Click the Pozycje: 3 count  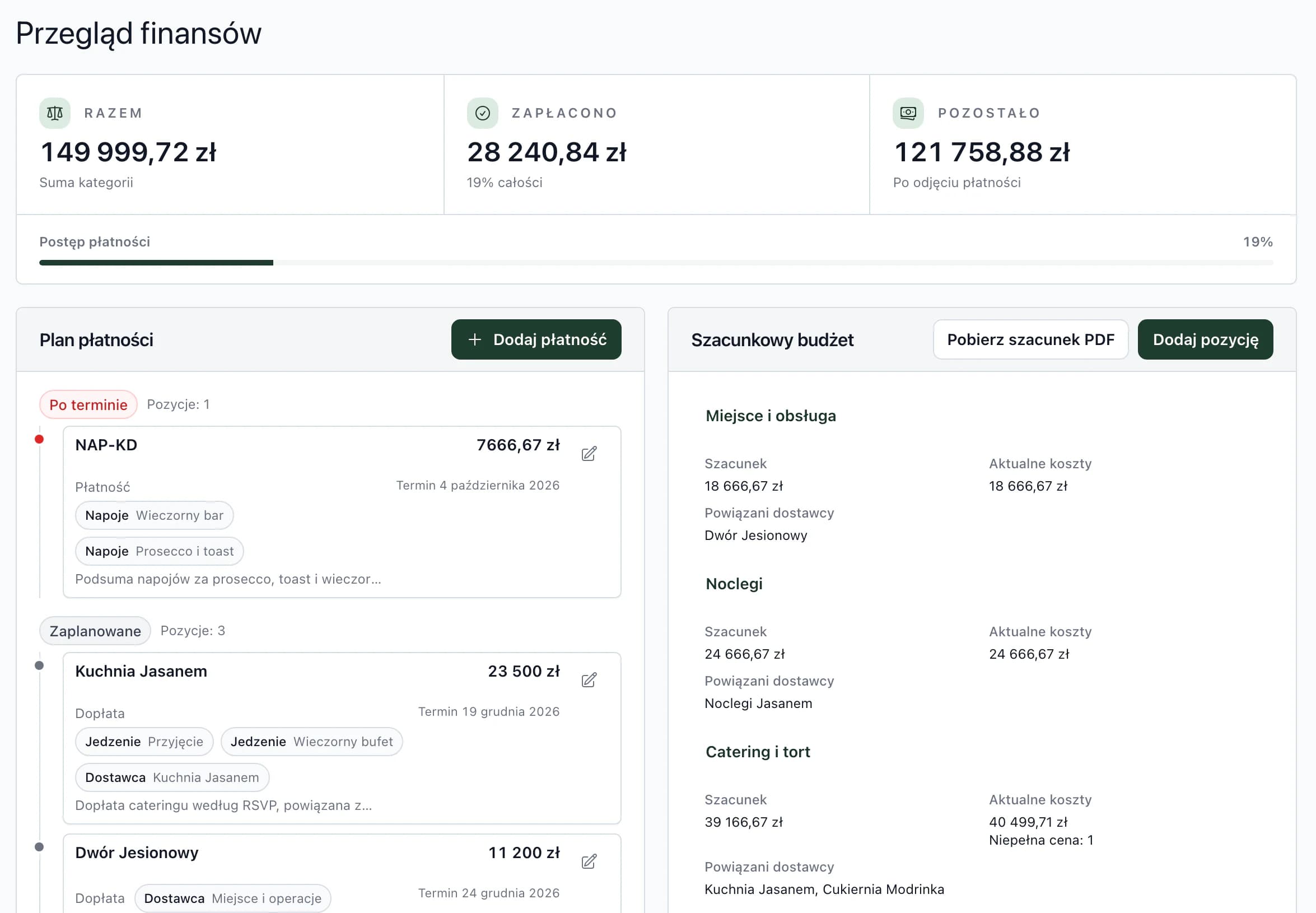coord(193,631)
